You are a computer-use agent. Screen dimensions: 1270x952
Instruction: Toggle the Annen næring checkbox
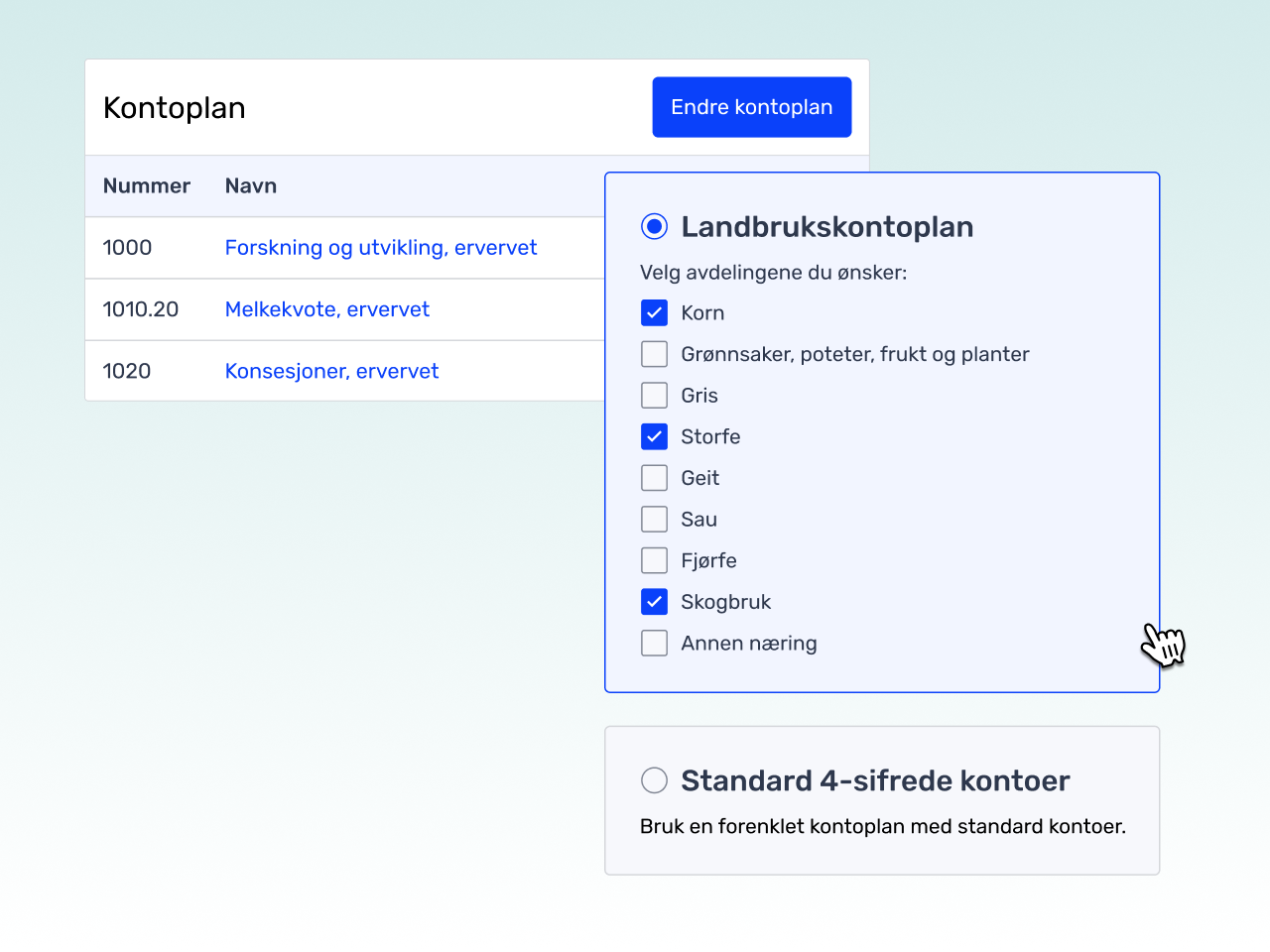[654, 644]
